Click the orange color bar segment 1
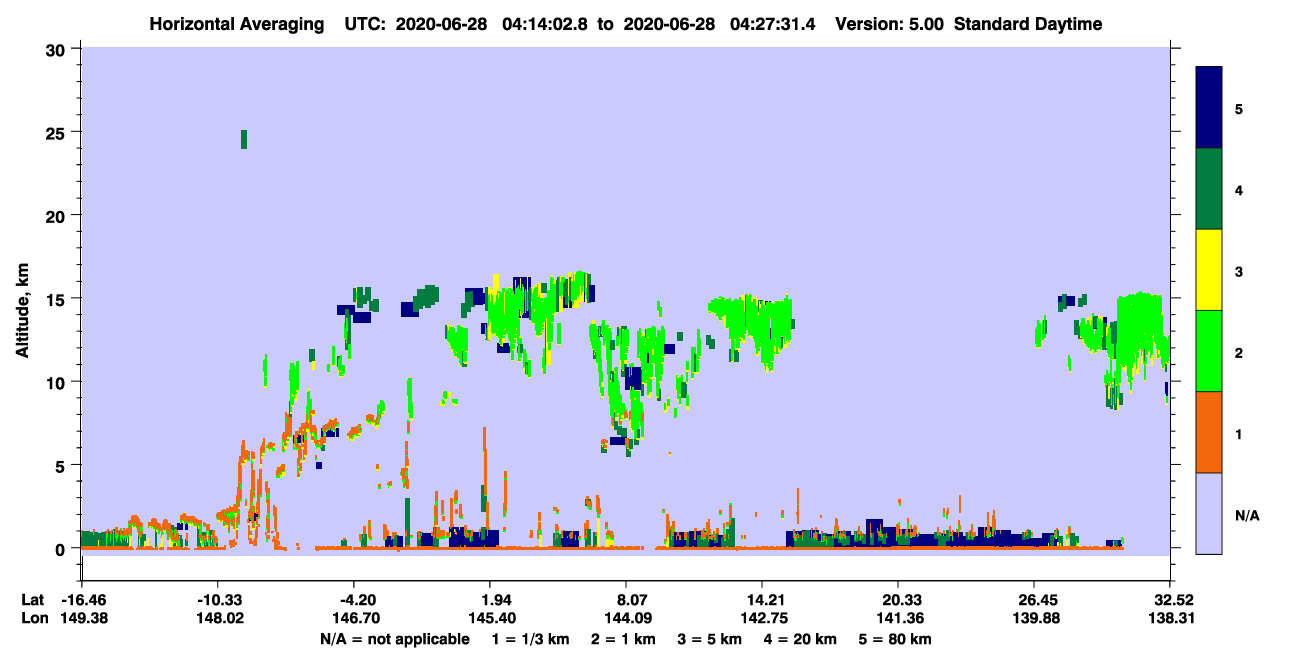Image resolution: width=1300 pixels, height=667 pixels. point(1209,432)
